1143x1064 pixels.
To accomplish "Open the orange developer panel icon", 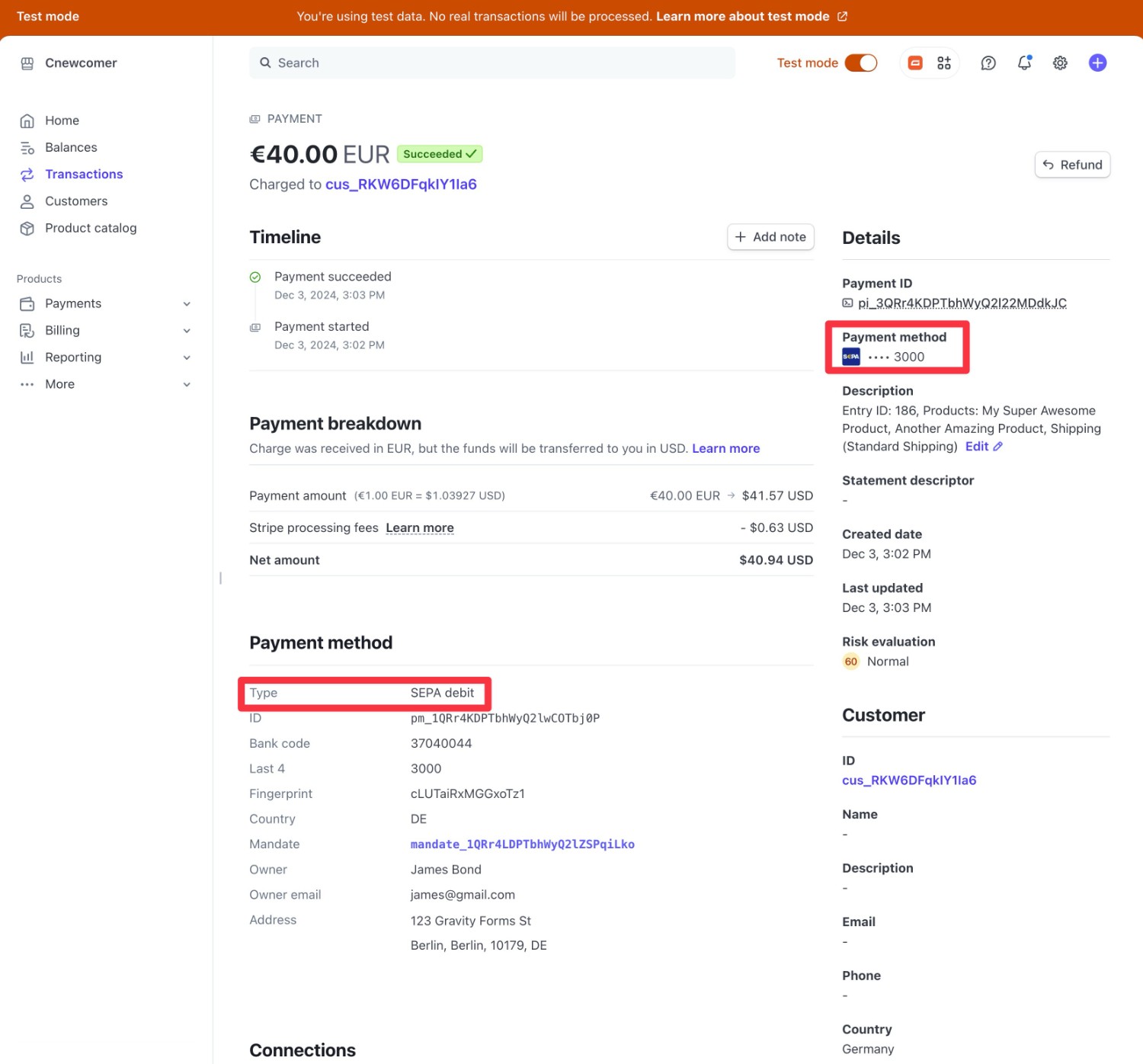I will pos(915,63).
